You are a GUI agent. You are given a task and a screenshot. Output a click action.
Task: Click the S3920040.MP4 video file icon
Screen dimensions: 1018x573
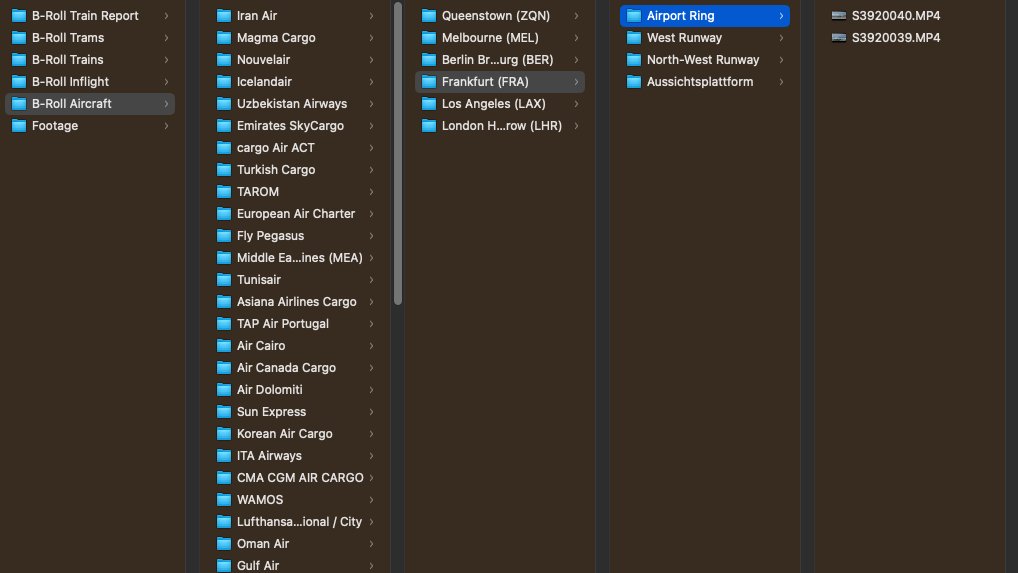click(x=839, y=16)
